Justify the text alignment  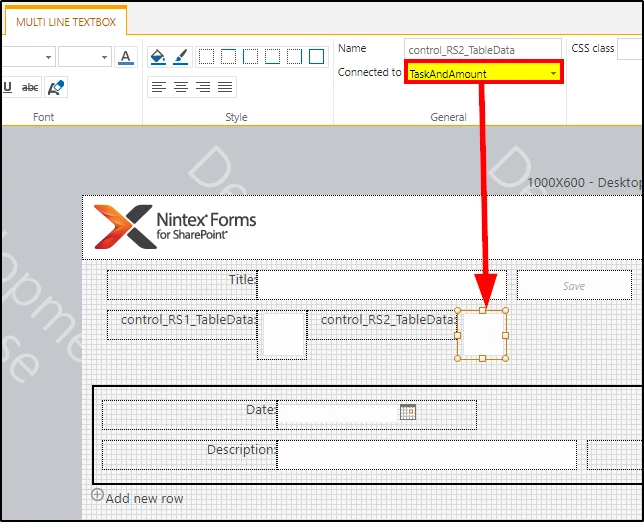(225, 87)
